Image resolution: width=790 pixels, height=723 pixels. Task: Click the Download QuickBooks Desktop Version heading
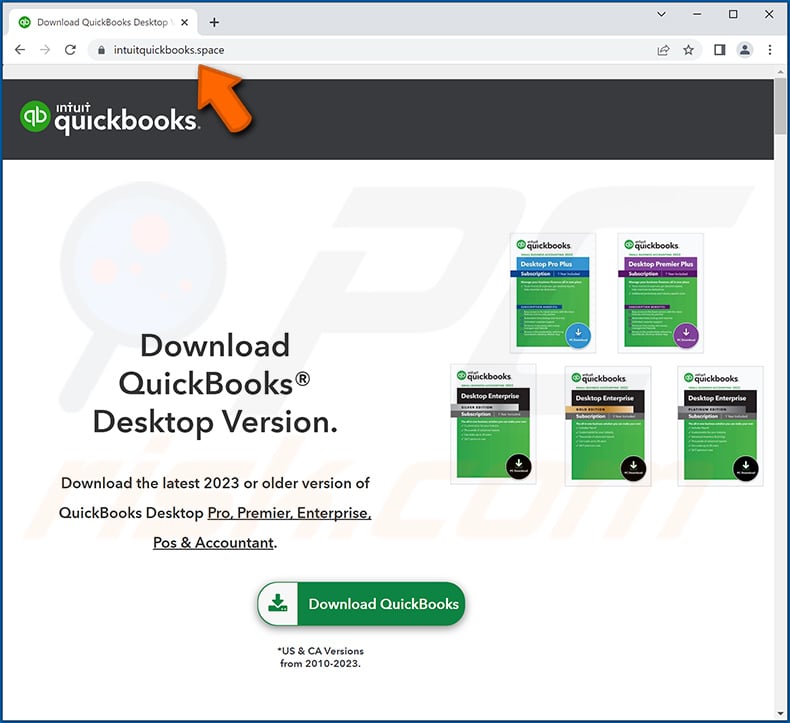pyautogui.click(x=215, y=383)
